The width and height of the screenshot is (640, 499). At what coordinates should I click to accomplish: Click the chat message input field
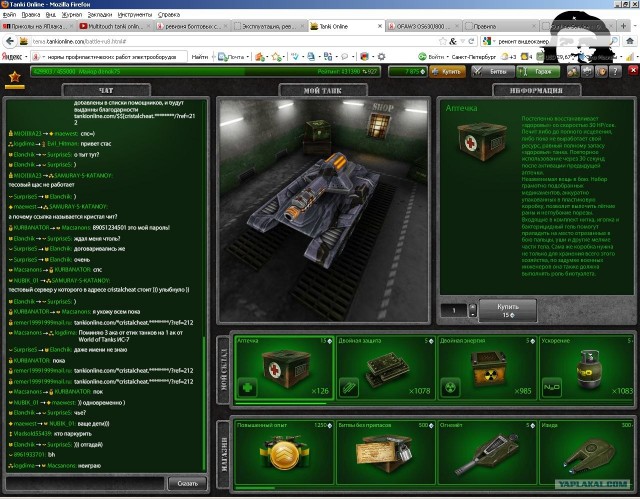(85, 483)
